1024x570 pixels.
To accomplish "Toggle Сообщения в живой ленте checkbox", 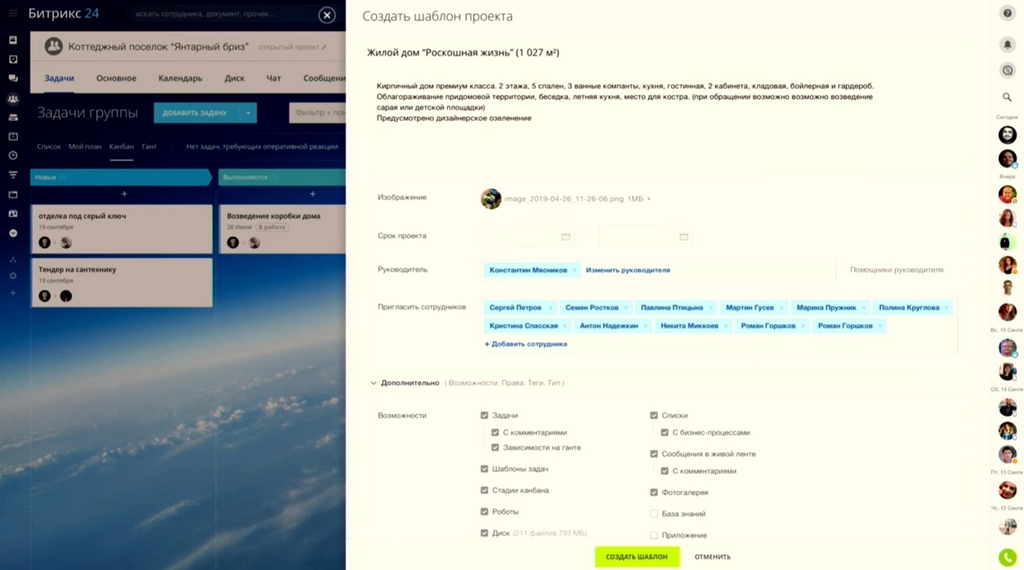I will pyautogui.click(x=654, y=454).
